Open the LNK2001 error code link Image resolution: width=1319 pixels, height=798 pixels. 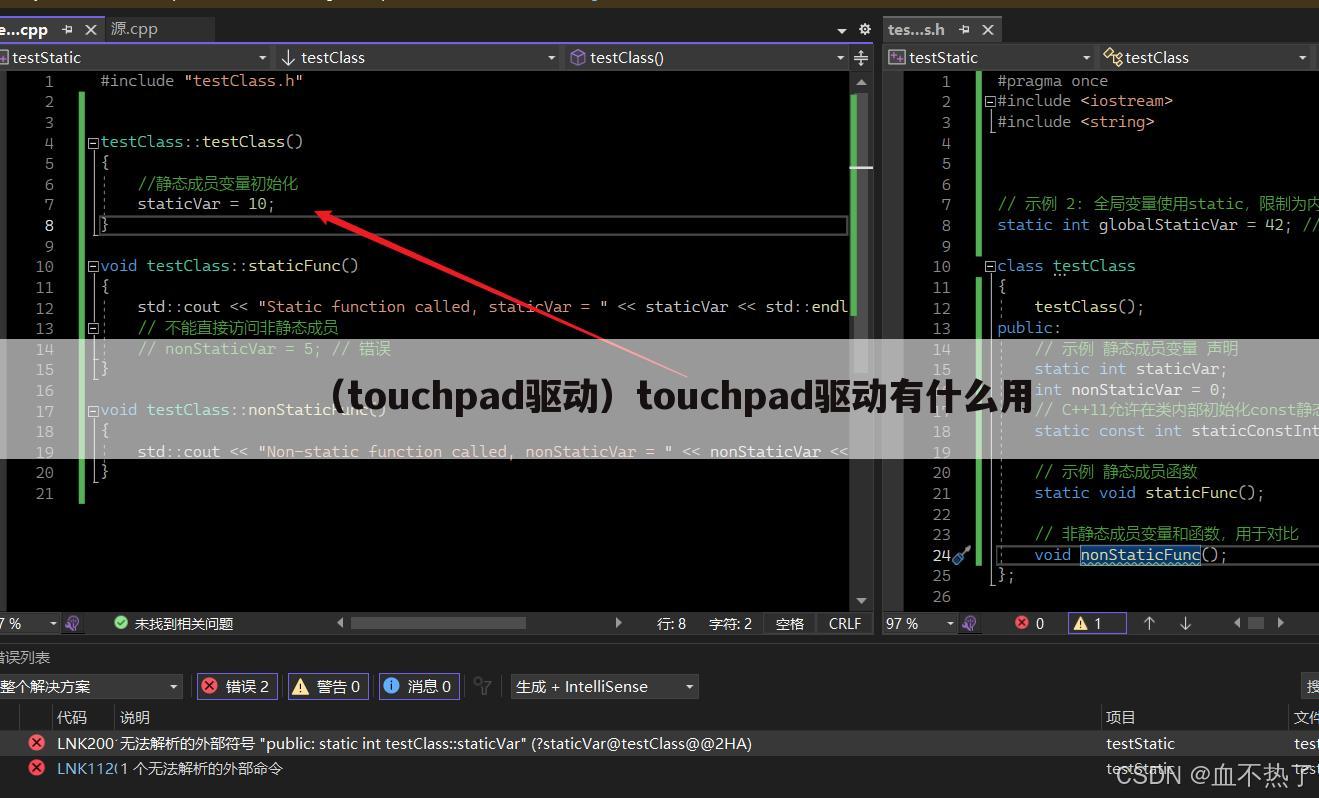click(x=86, y=744)
